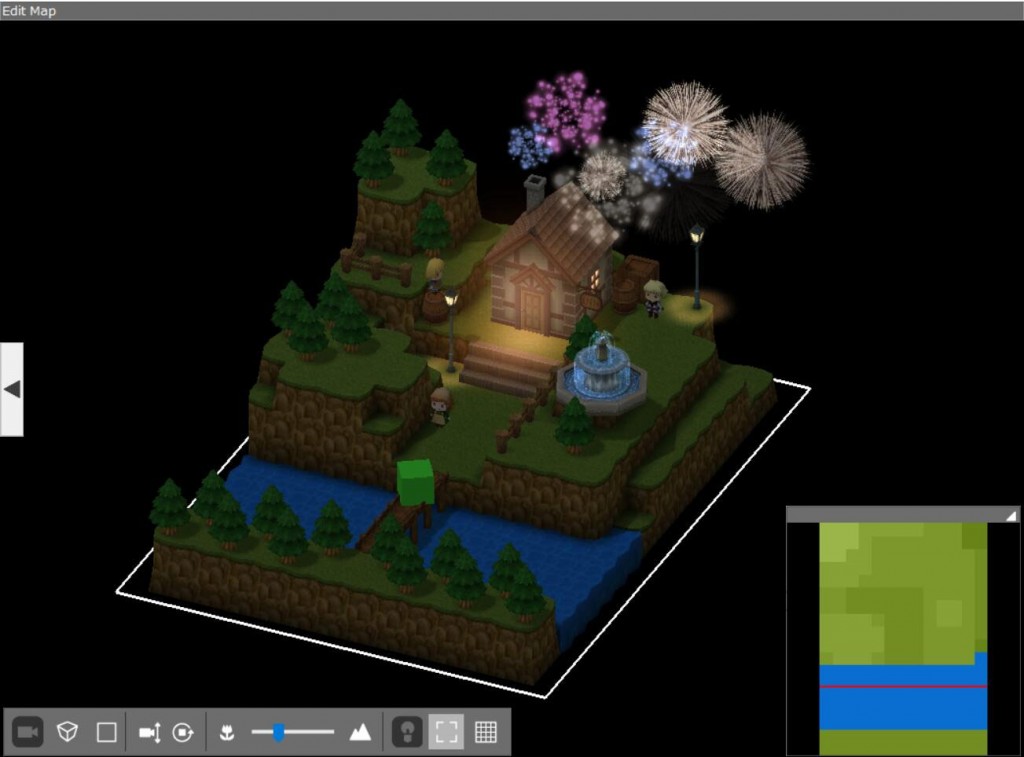1024x757 pixels.
Task: Click the mountain far-zoom icon
Action: point(360,732)
